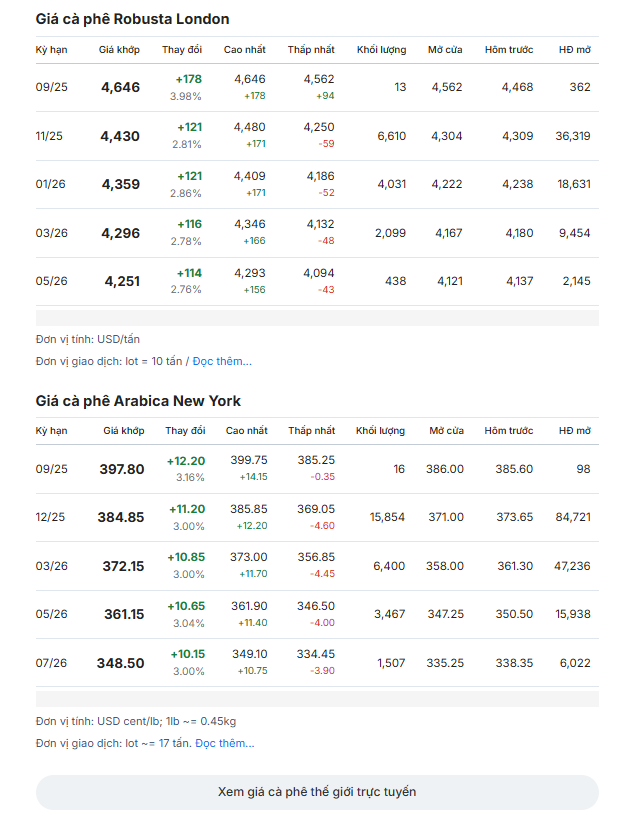This screenshot has width=626, height=828.
Task: Select Robusta 03/26 price 4,296
Action: [x=120, y=233]
